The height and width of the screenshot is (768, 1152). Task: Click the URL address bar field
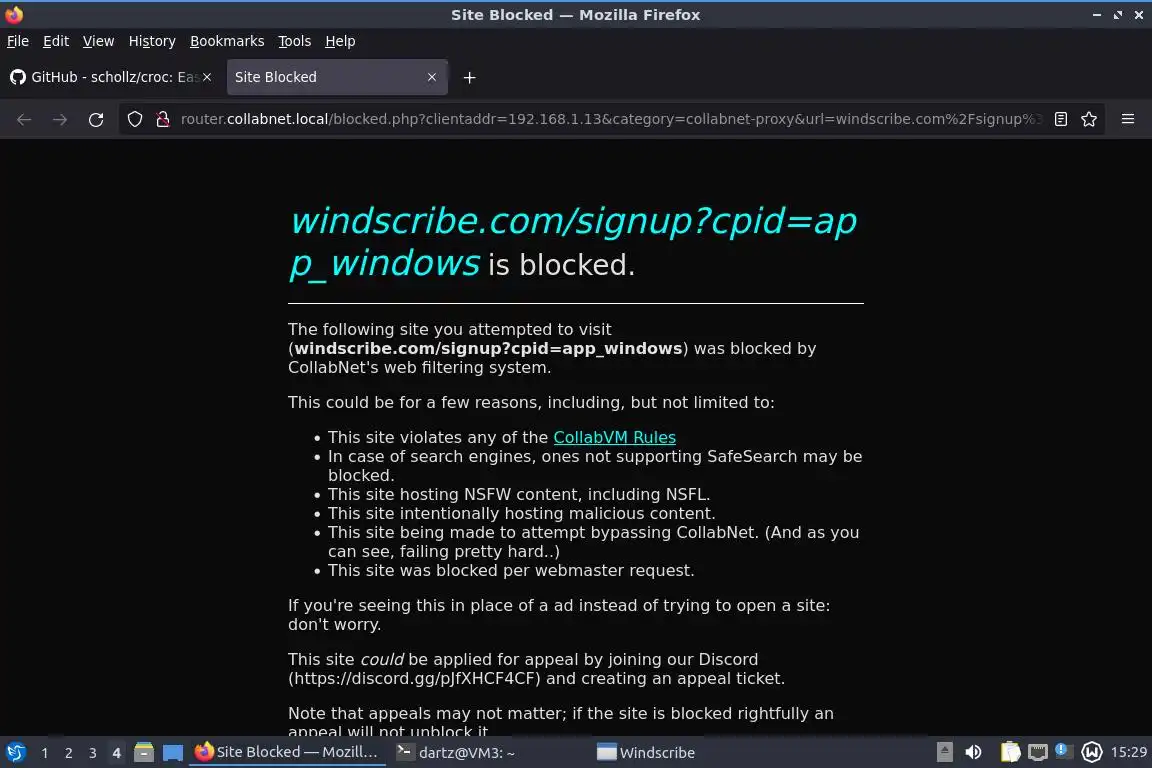(610, 119)
